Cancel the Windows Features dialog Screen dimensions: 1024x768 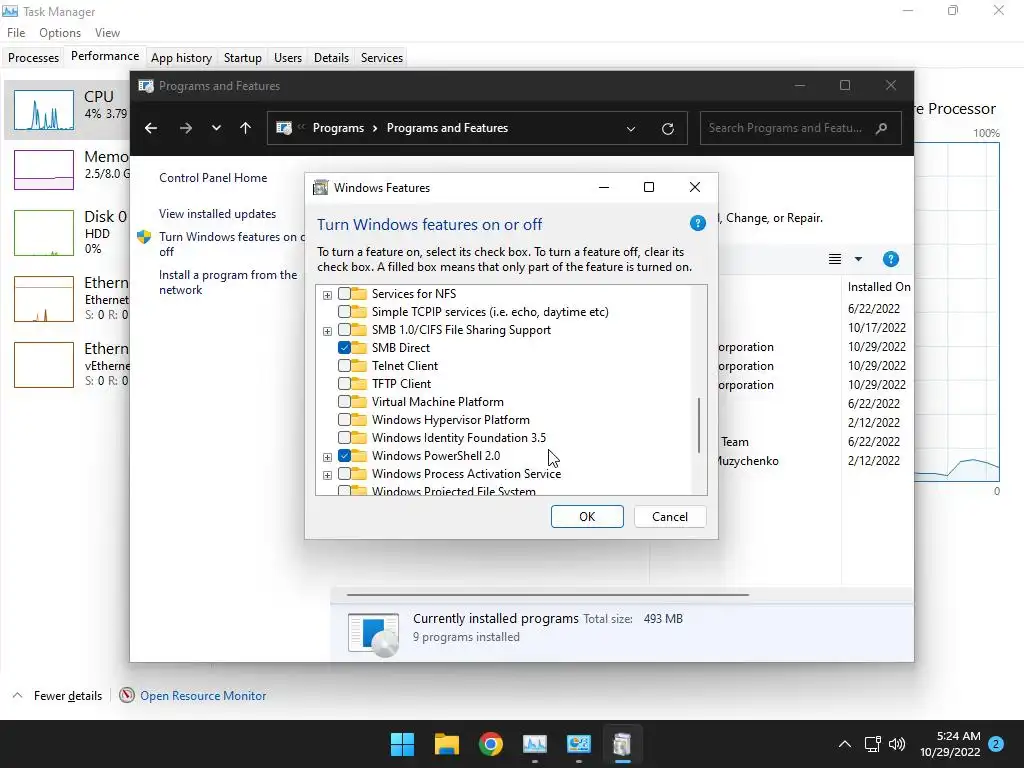click(670, 517)
